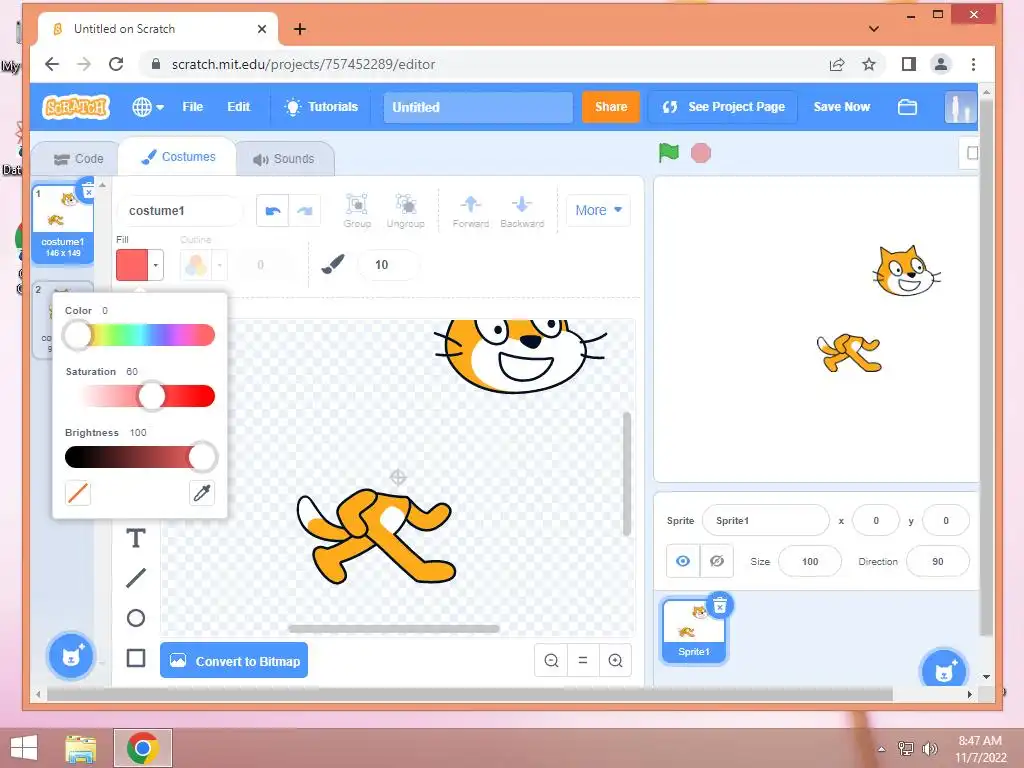This screenshot has height=768, width=1024.
Task: Show the sprite with the eye icon
Action: pyautogui.click(x=683, y=561)
